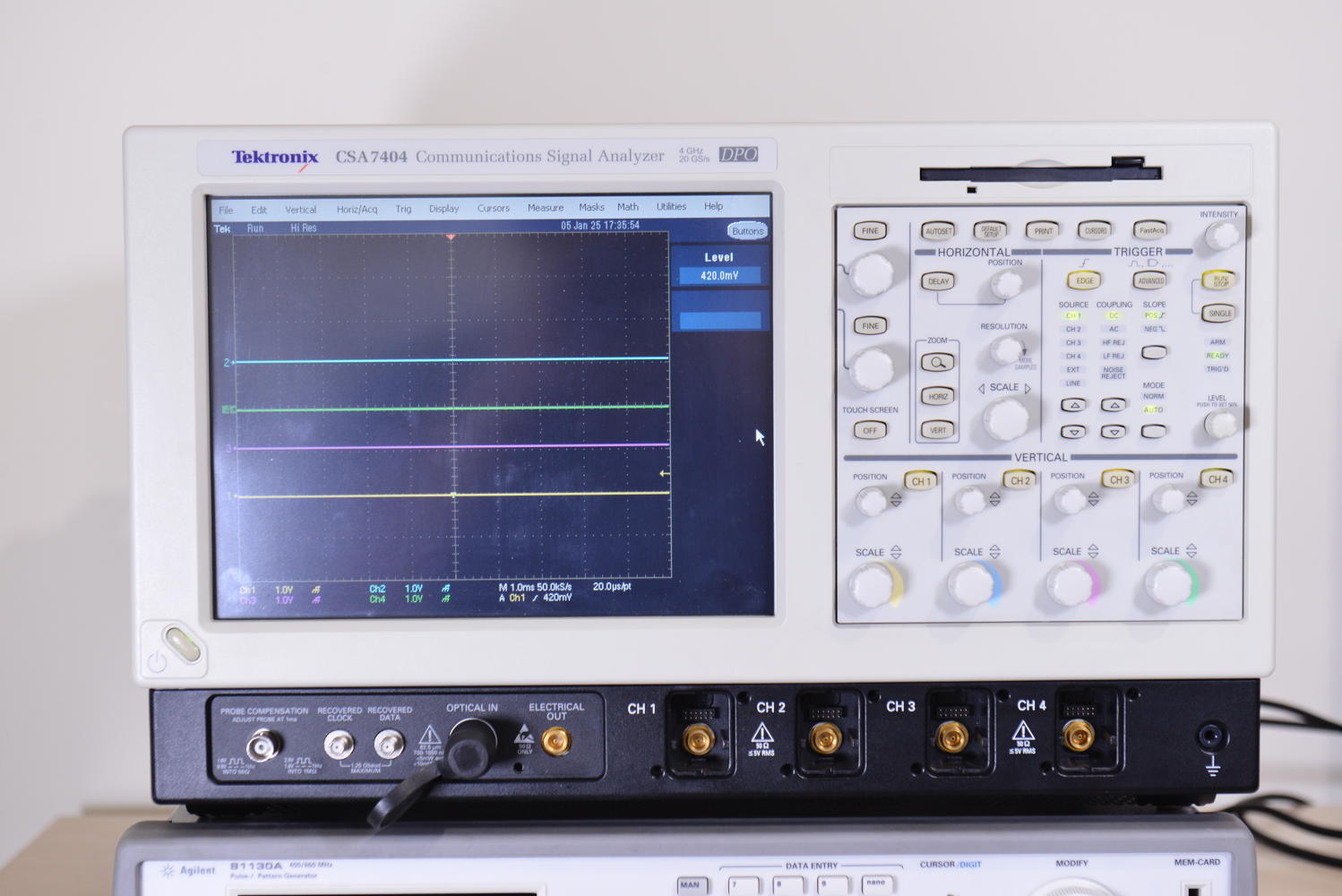Turn the touch screen OFF

click(x=870, y=430)
